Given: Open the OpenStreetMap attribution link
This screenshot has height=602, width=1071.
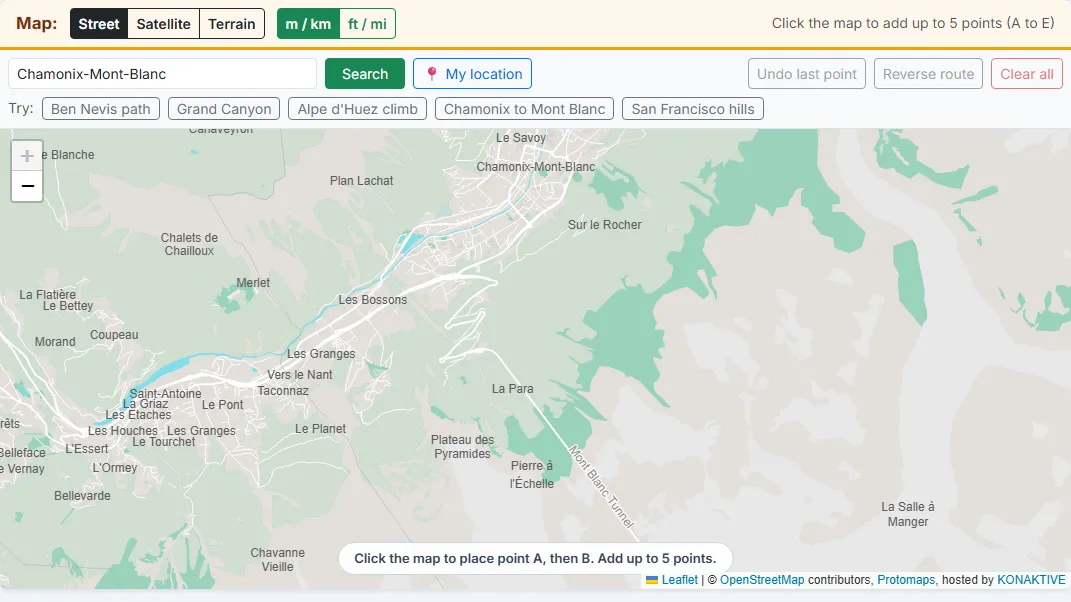Looking at the screenshot, I should pos(762,579).
